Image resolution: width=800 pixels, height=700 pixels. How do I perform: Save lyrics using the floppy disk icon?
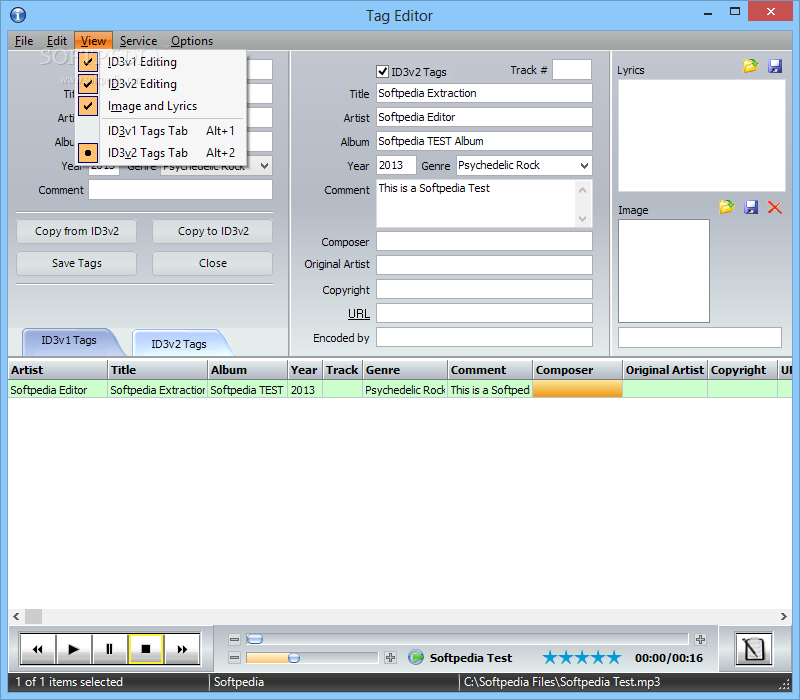point(775,66)
